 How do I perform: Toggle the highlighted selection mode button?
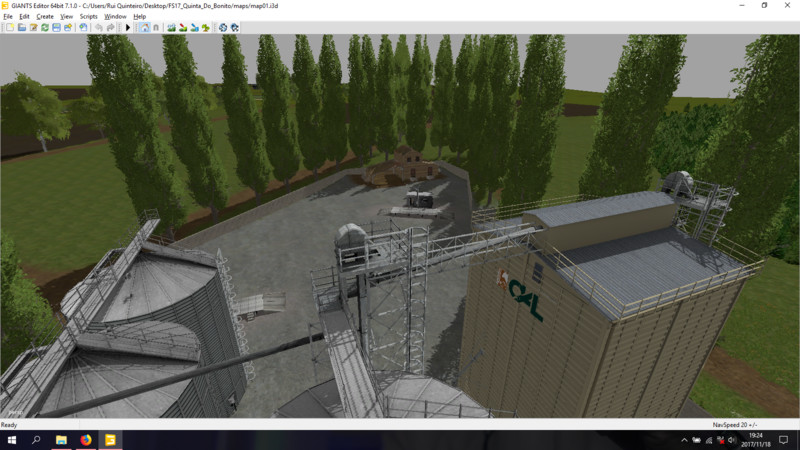pyautogui.click(x=145, y=28)
